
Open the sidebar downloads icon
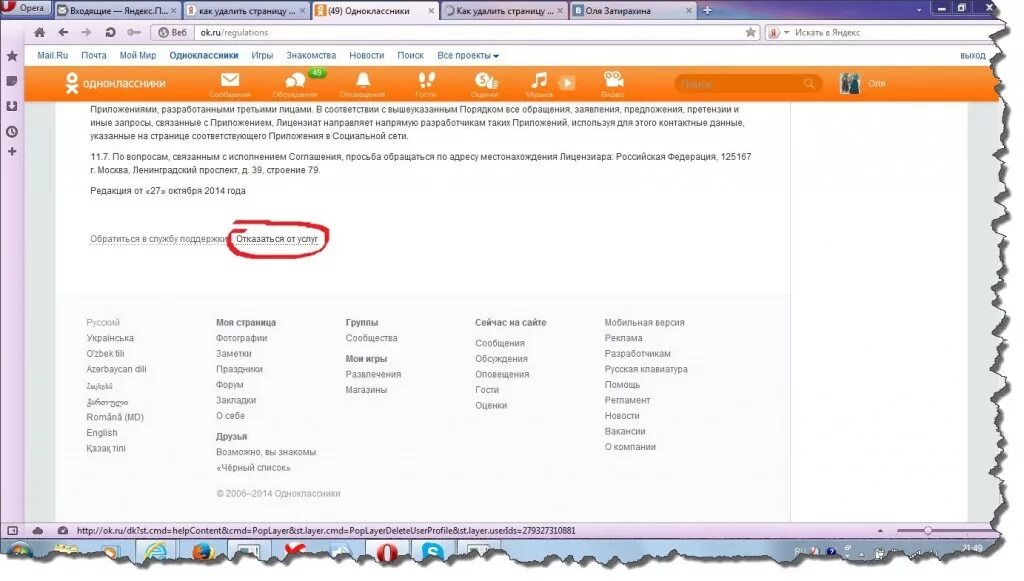pyautogui.click(x=12, y=106)
